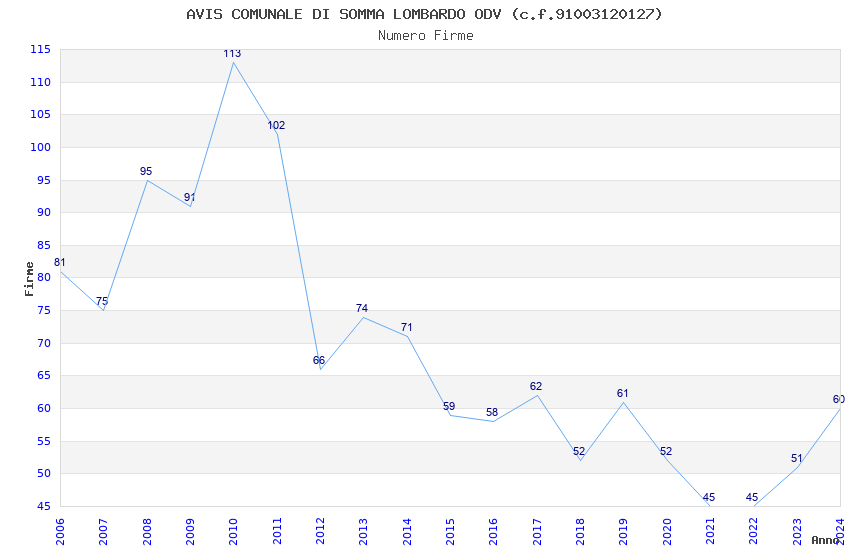Image resolution: width=850 pixels, height=550 pixels.
Task: Select the 74 data label for 2013
Action: tap(362, 308)
